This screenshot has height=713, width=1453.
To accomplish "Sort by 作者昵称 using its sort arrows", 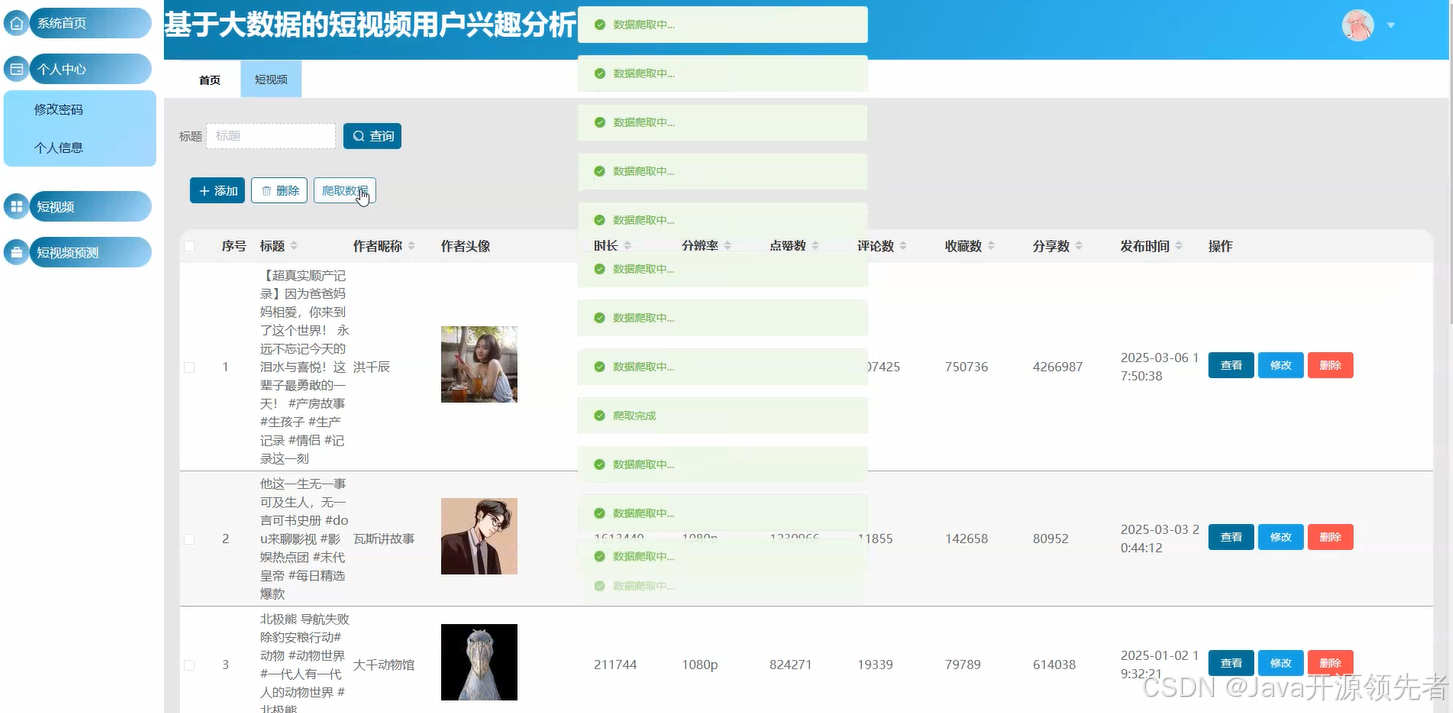I will pos(412,246).
